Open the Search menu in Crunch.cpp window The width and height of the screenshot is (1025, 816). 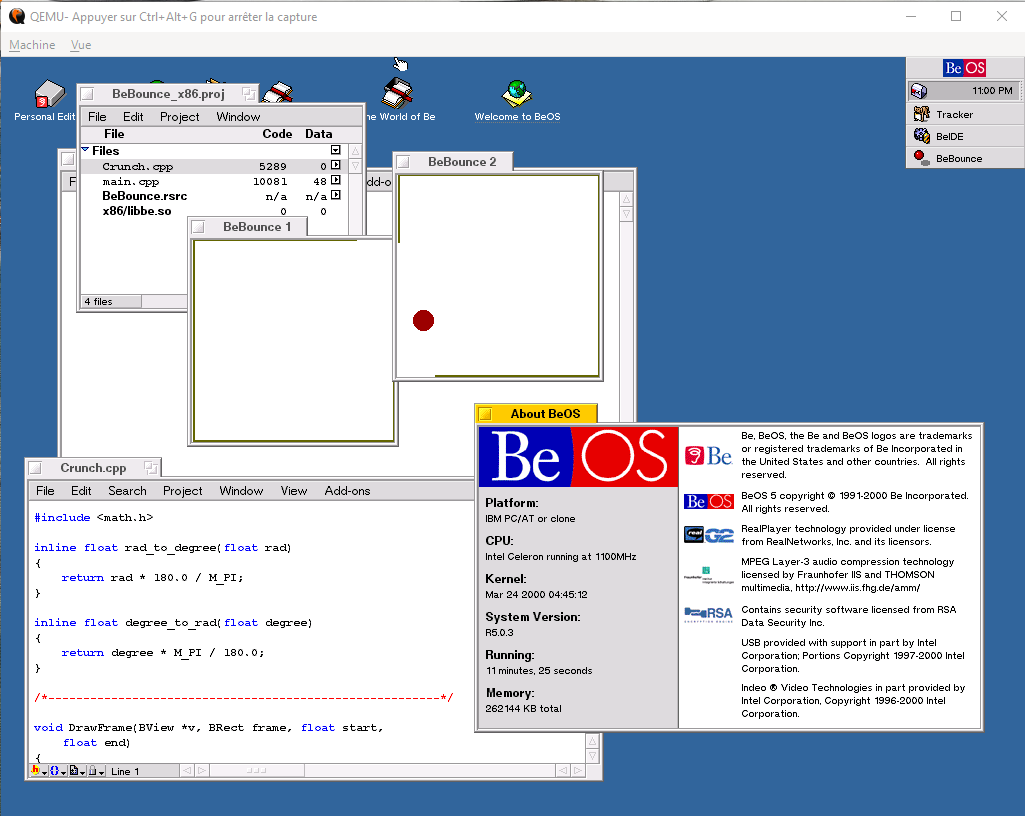127,490
